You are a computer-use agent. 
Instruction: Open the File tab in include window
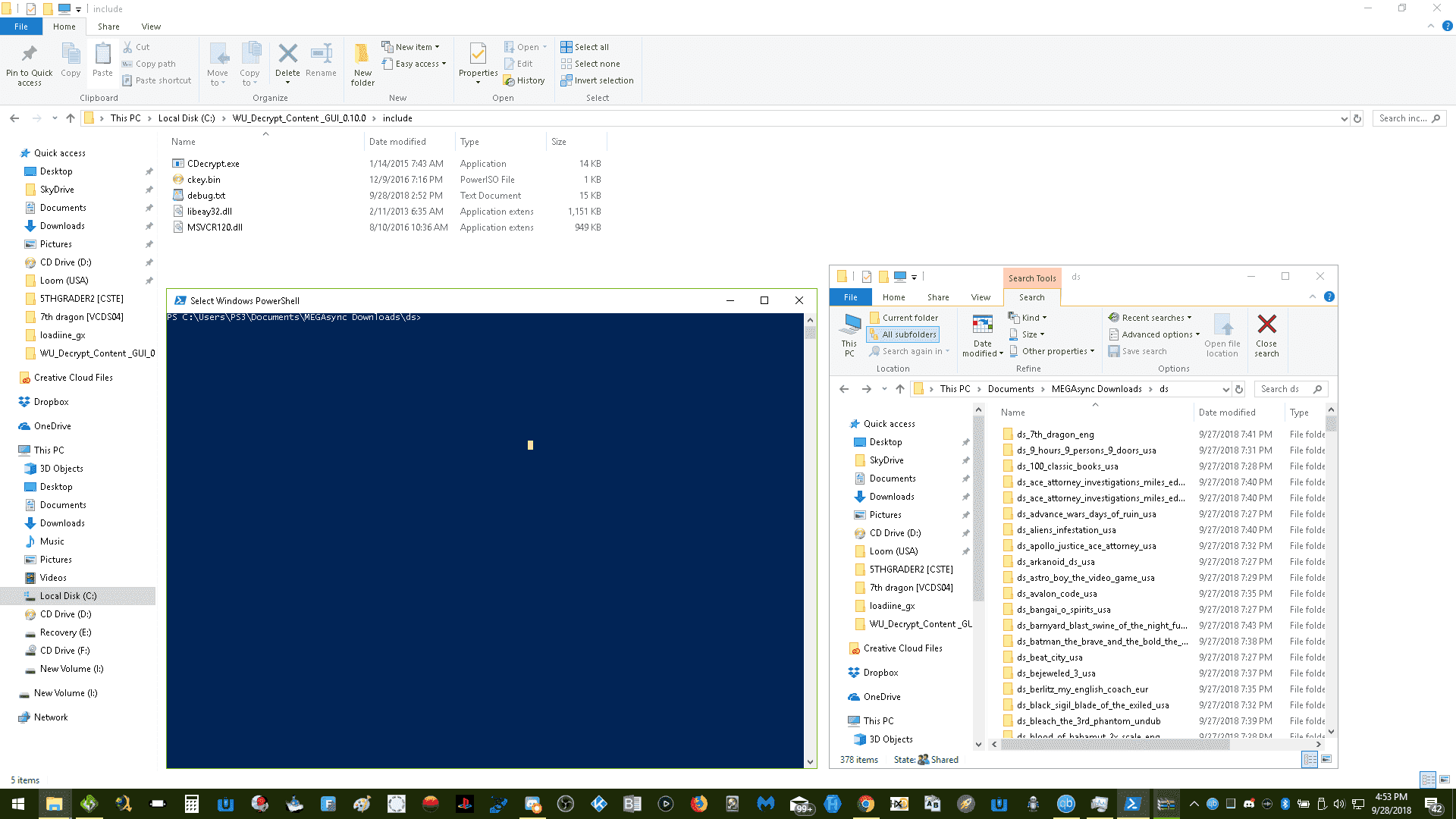coord(21,27)
